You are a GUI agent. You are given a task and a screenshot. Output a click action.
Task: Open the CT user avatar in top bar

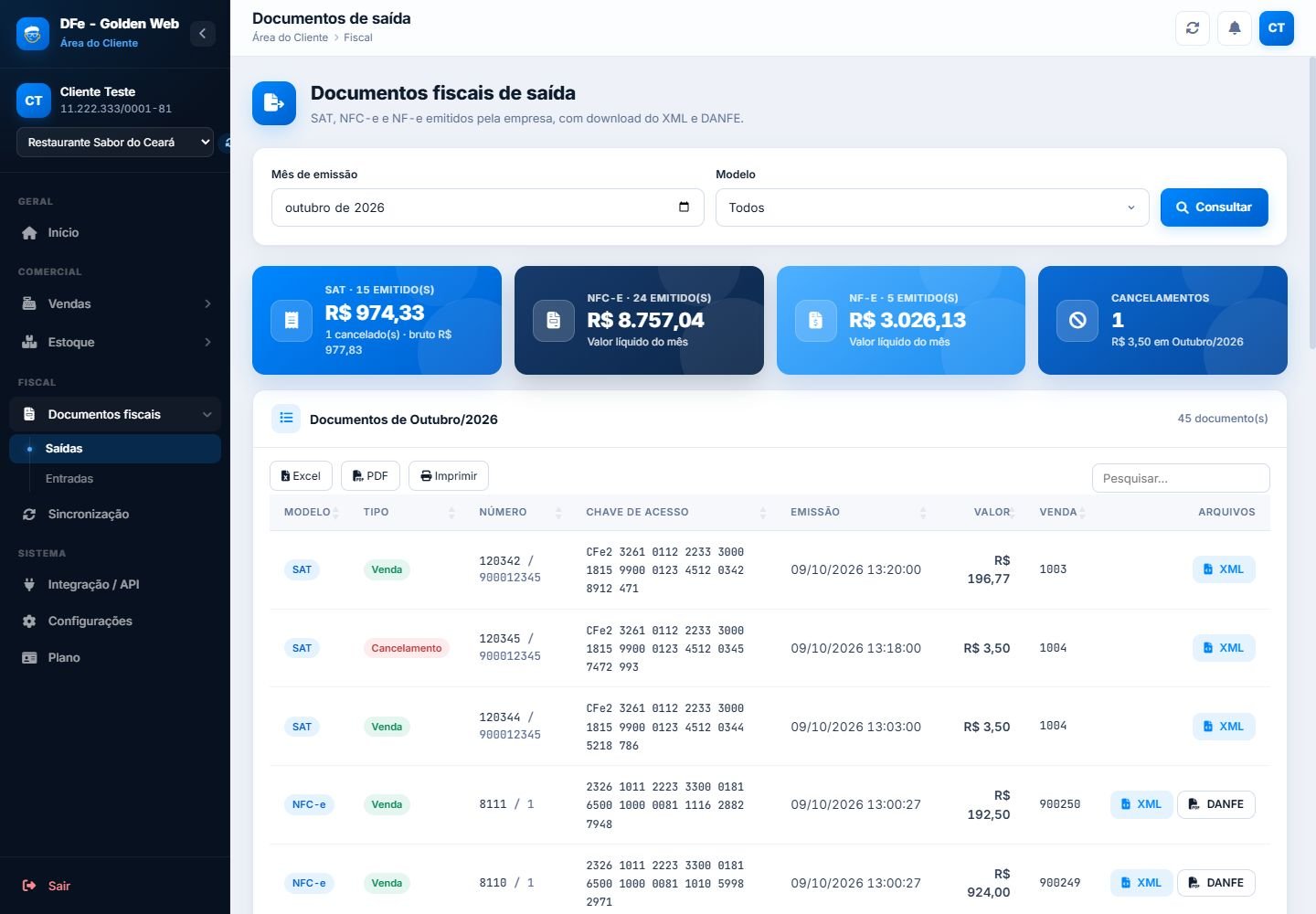tap(1277, 28)
